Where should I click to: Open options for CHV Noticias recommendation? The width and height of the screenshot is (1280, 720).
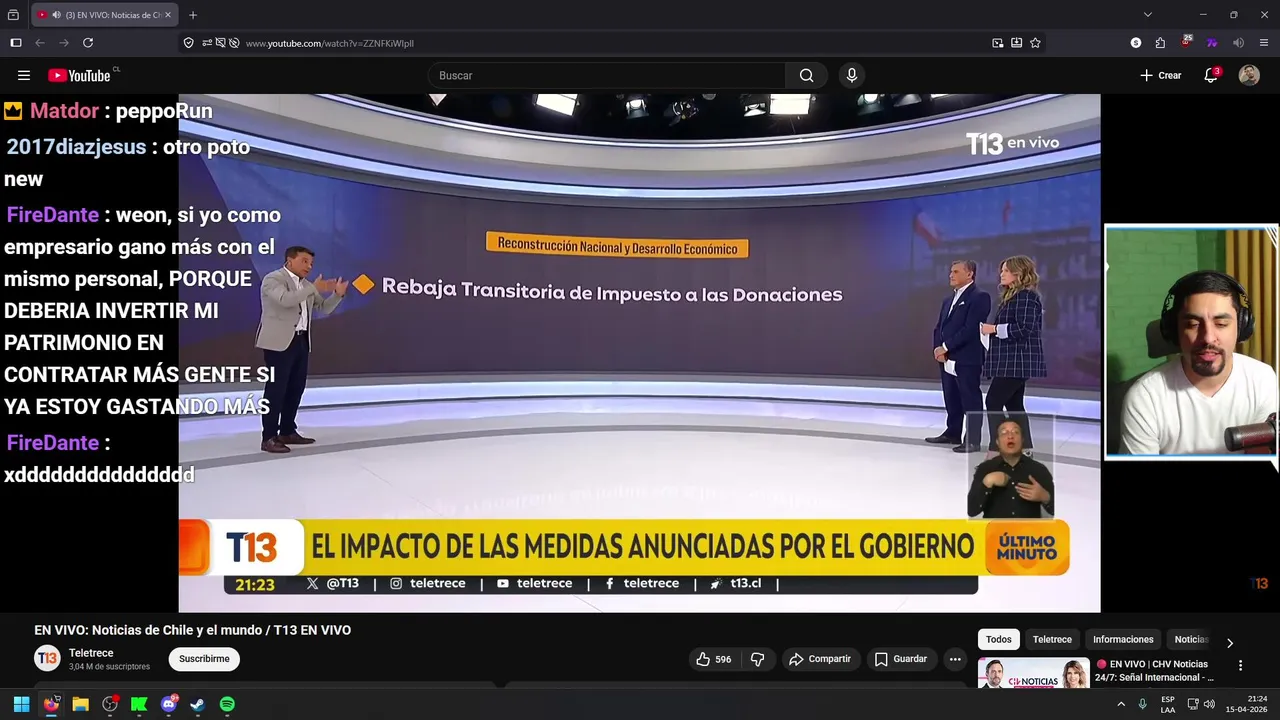tap(1240, 665)
